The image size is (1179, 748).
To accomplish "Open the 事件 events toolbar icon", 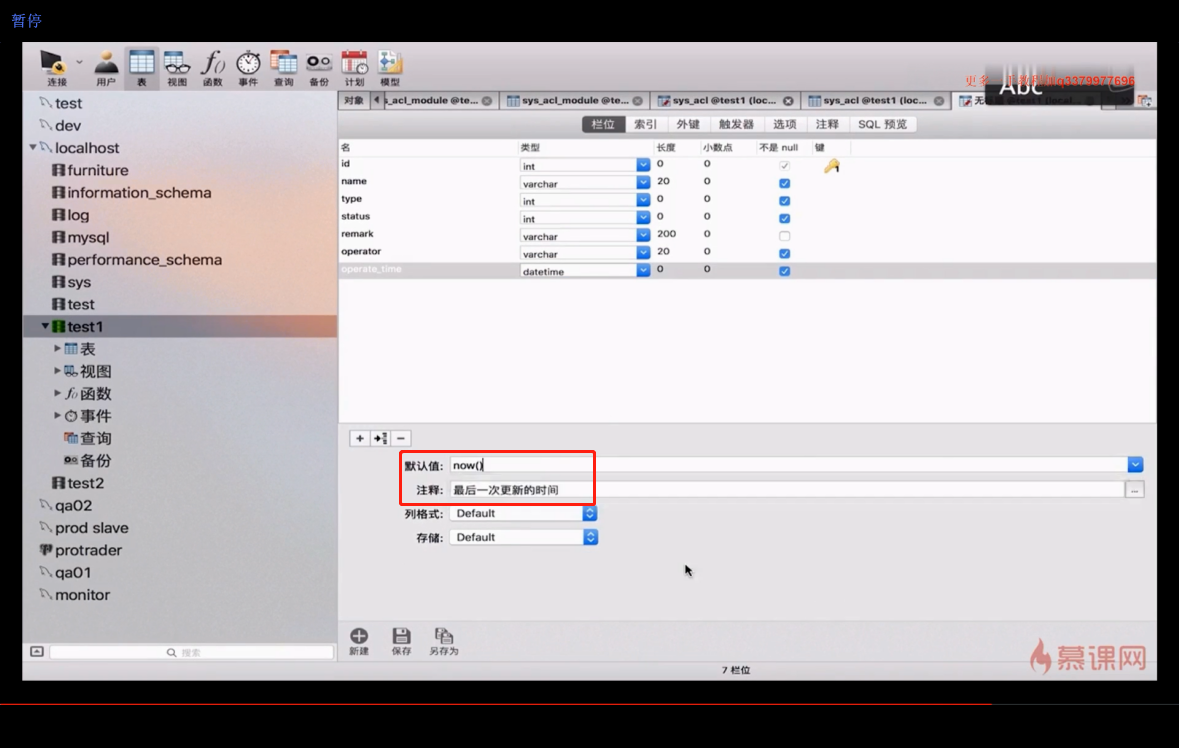I will click(x=248, y=68).
